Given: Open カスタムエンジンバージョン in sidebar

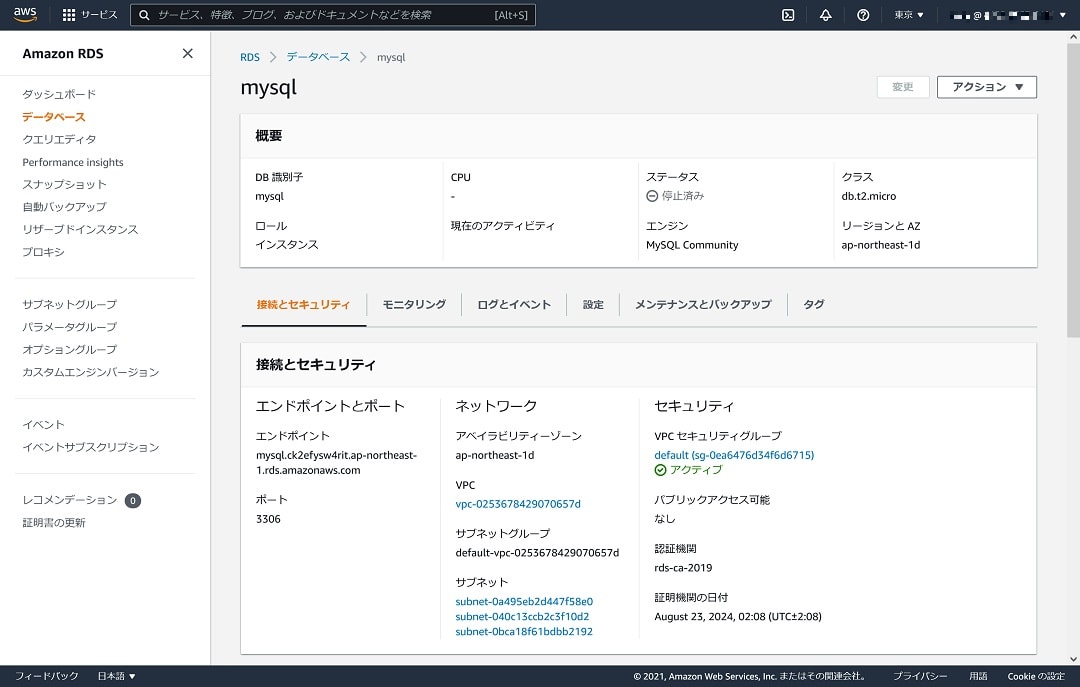Looking at the screenshot, I should click(90, 372).
